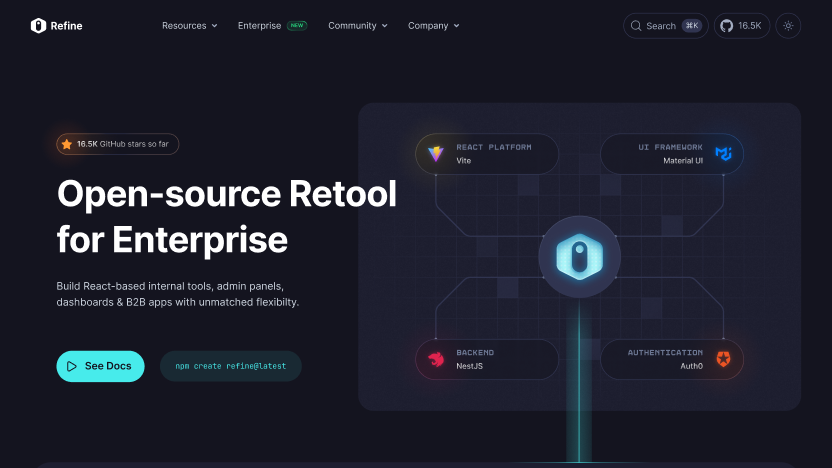Copy the npm create refine@latest command

(x=231, y=366)
